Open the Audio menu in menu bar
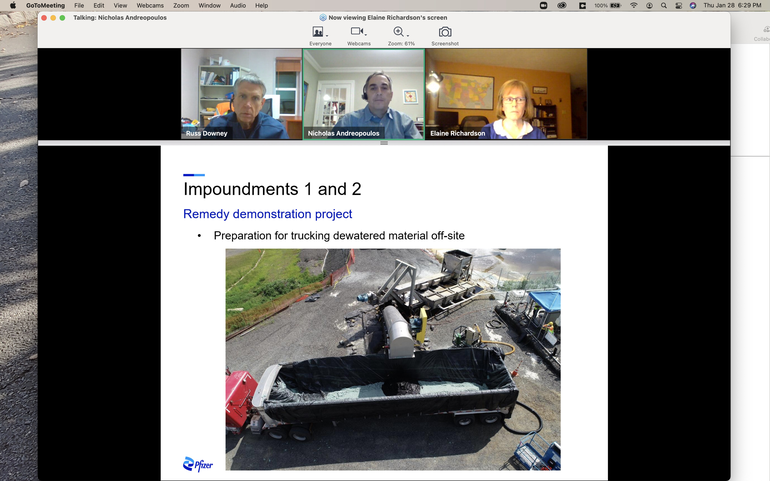770x481 pixels. [x=238, y=5]
